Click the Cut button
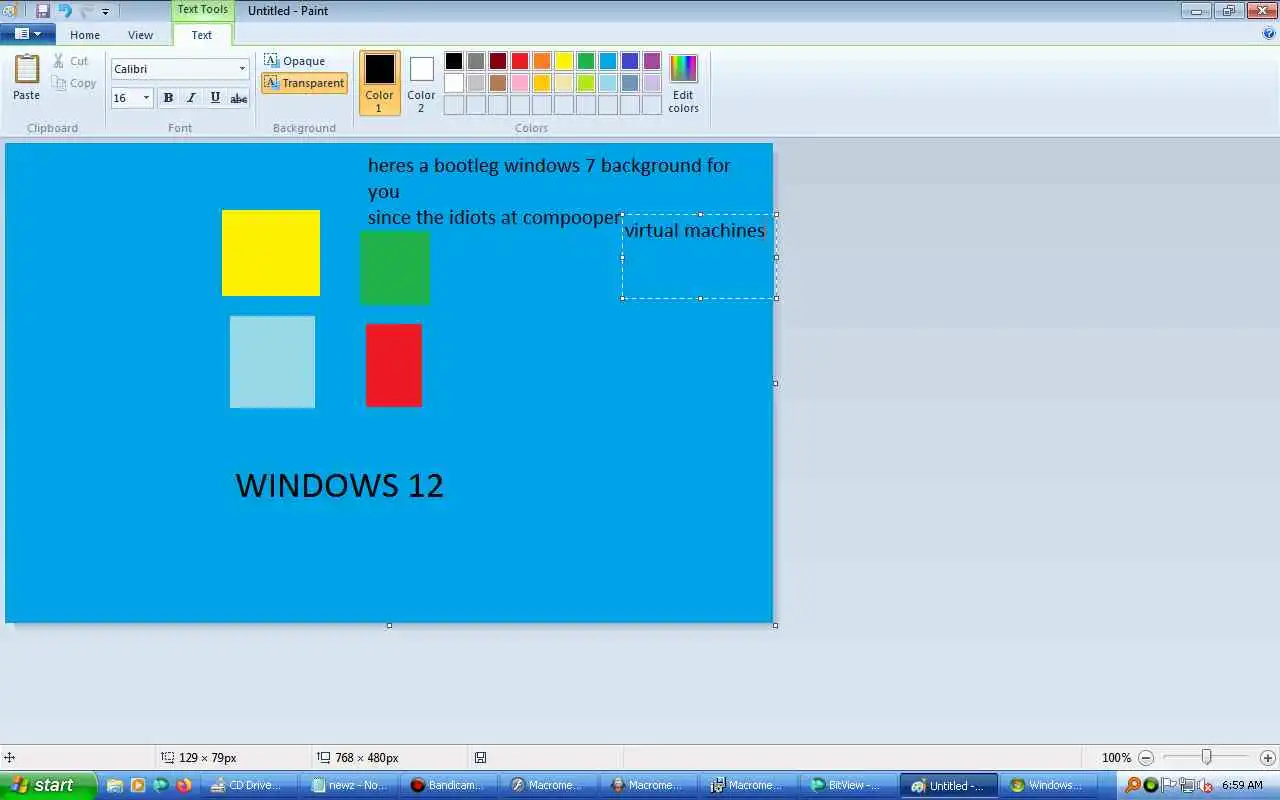Screen dimensions: 1280x800 [x=72, y=61]
